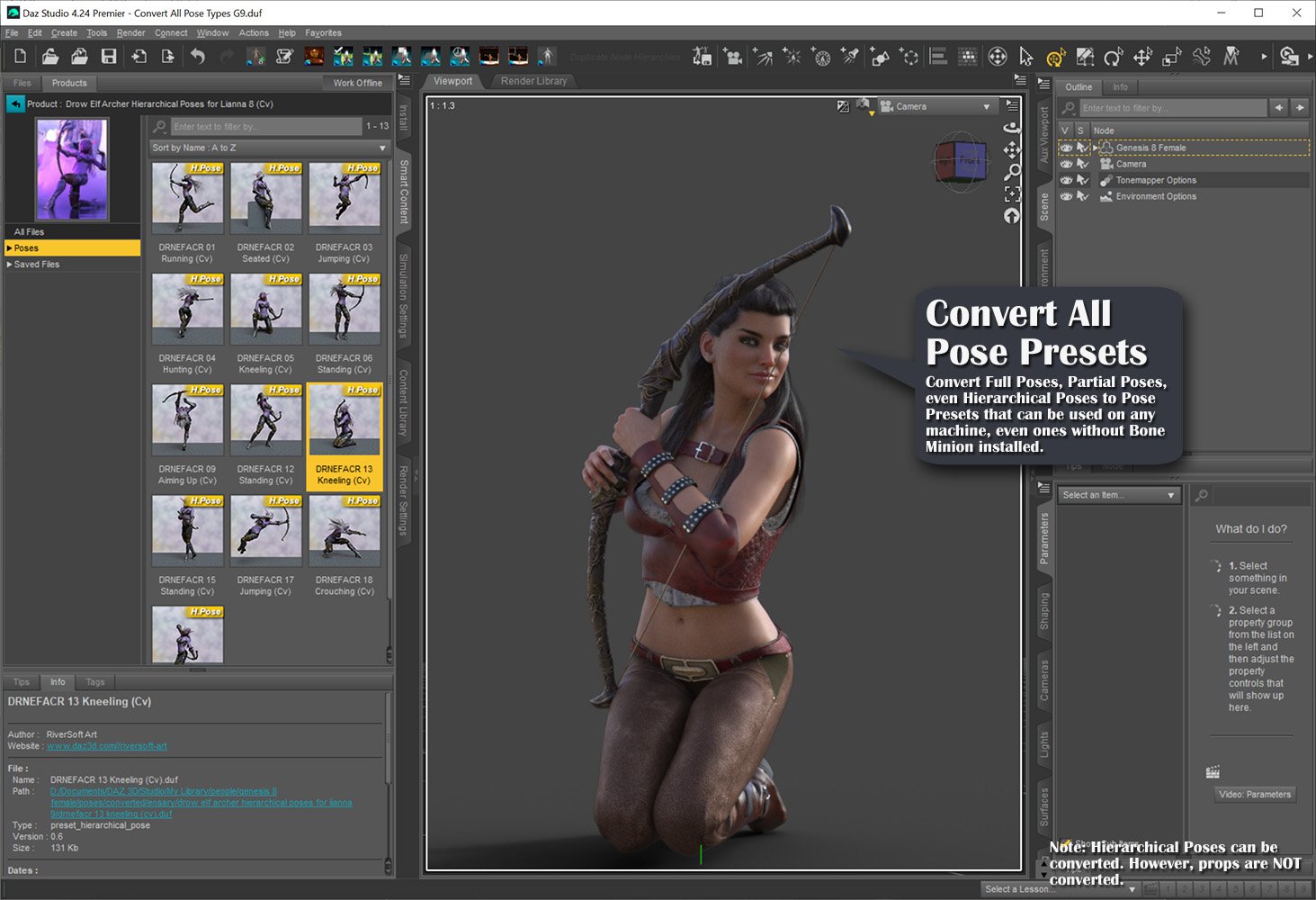Click the Create New Camera icon
Viewport: 1316px width, 900px height.
pos(733,56)
